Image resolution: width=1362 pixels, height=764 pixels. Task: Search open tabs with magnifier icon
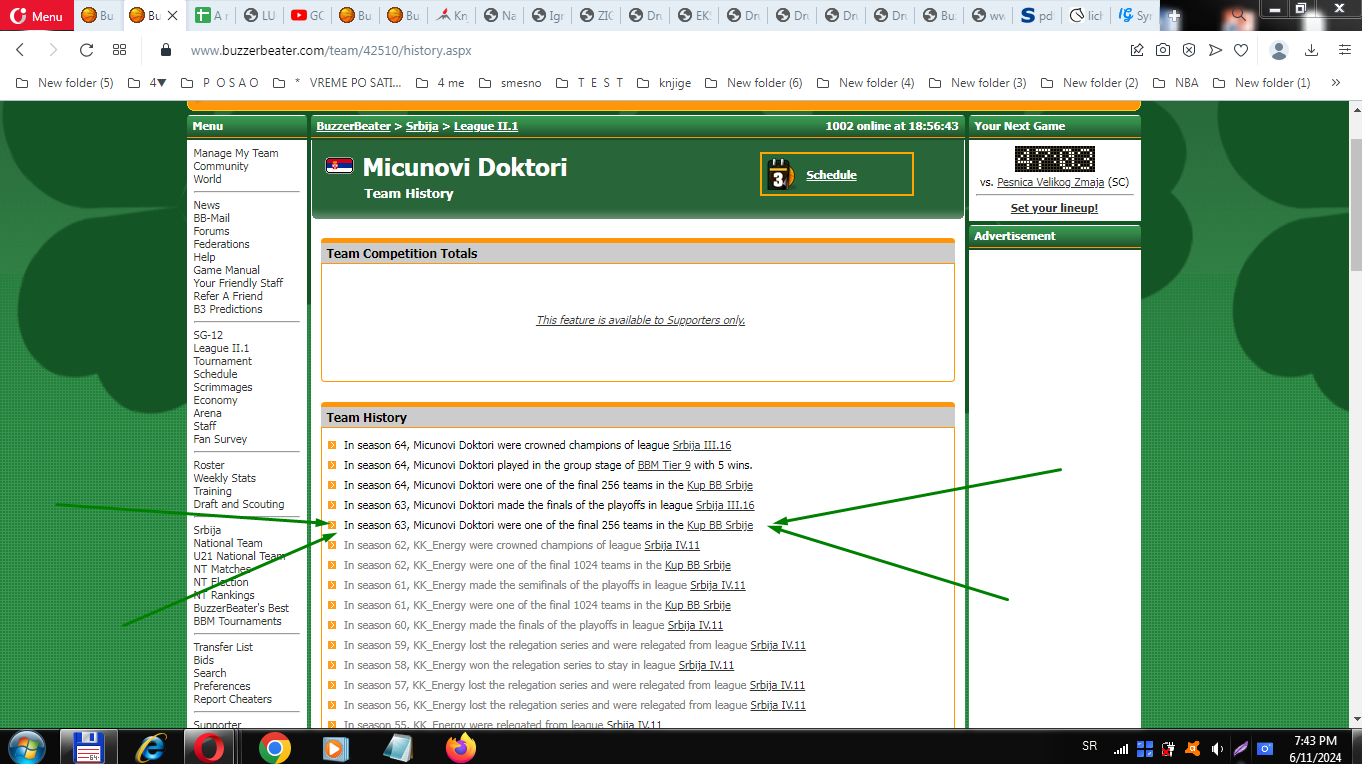coord(1238,15)
